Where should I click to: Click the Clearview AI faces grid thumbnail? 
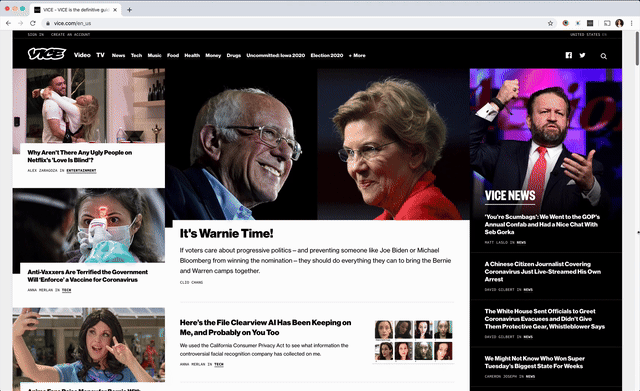pos(413,340)
